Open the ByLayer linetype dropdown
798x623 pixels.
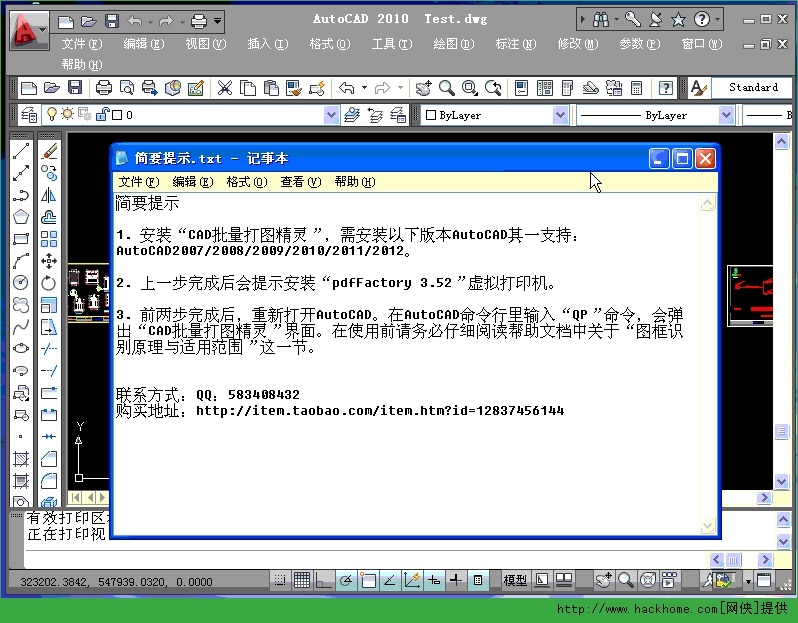coord(726,115)
